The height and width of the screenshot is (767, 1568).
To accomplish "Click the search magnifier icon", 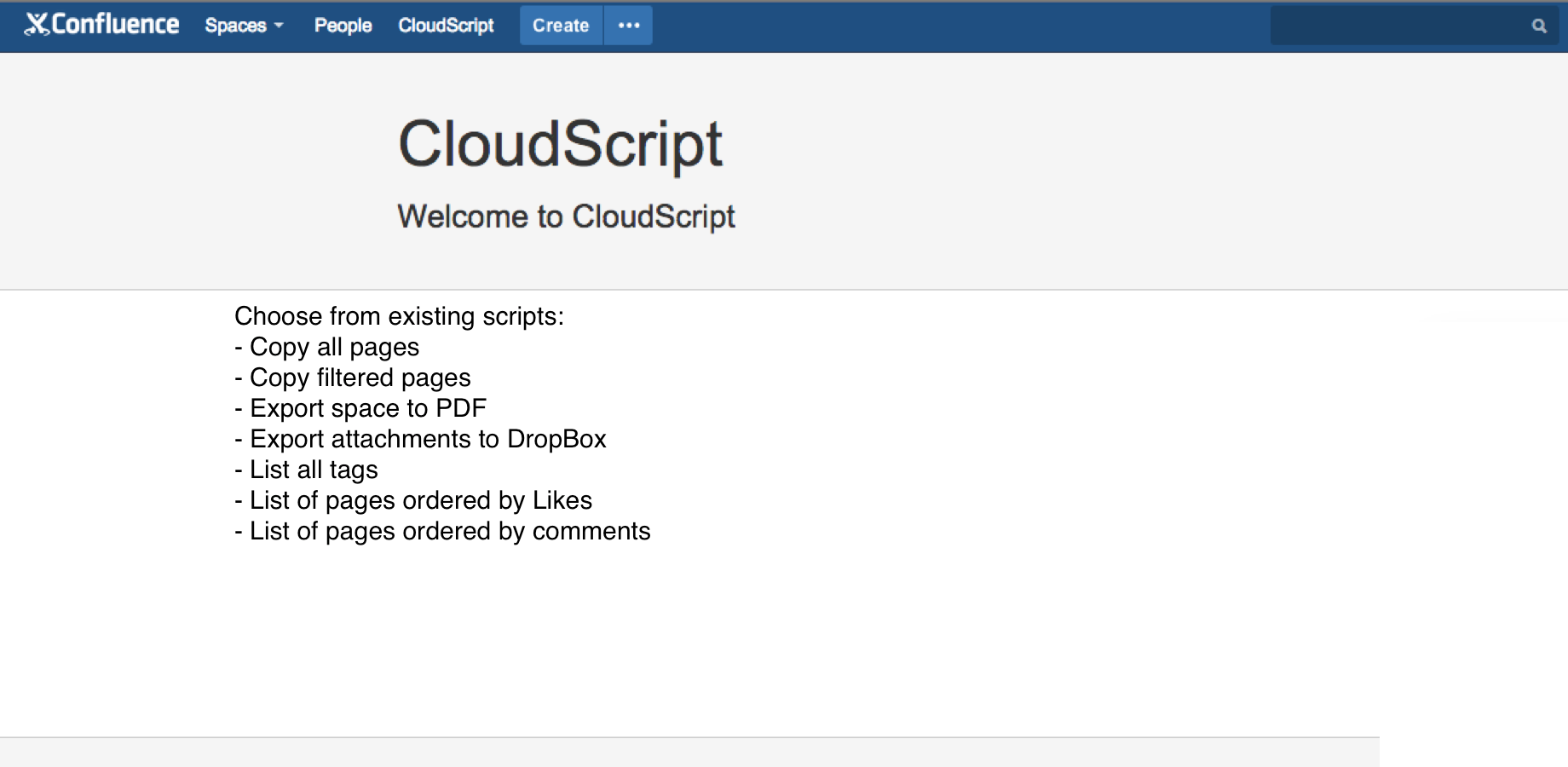I will coord(1539,26).
